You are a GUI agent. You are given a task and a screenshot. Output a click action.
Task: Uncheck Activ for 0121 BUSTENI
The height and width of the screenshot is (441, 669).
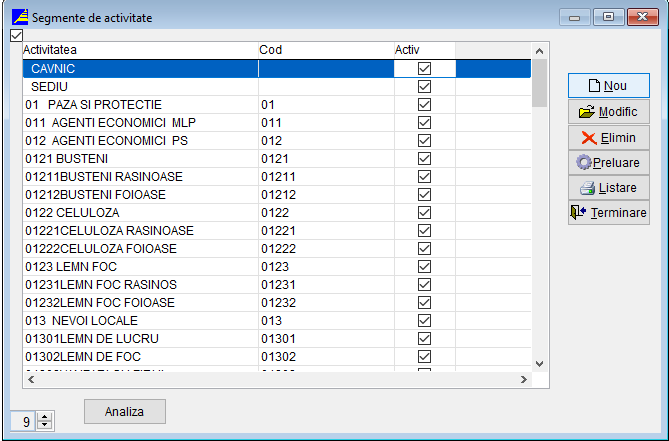[424, 159]
